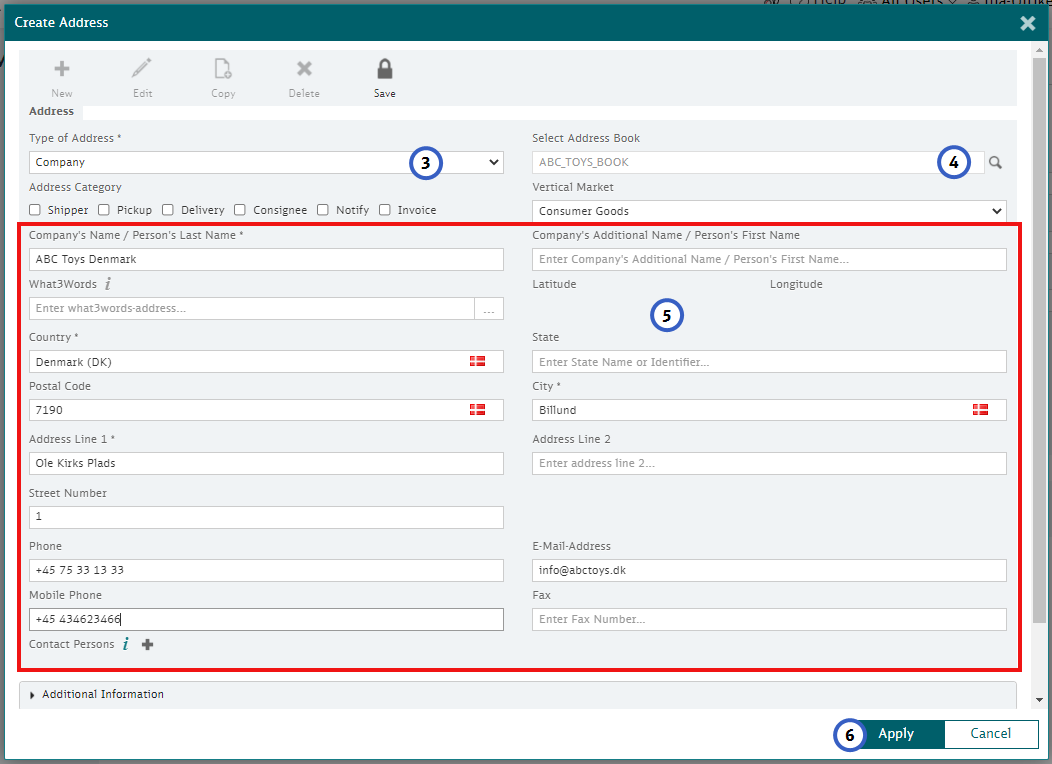Click the Cancel button
This screenshot has width=1052, height=764.
point(990,734)
